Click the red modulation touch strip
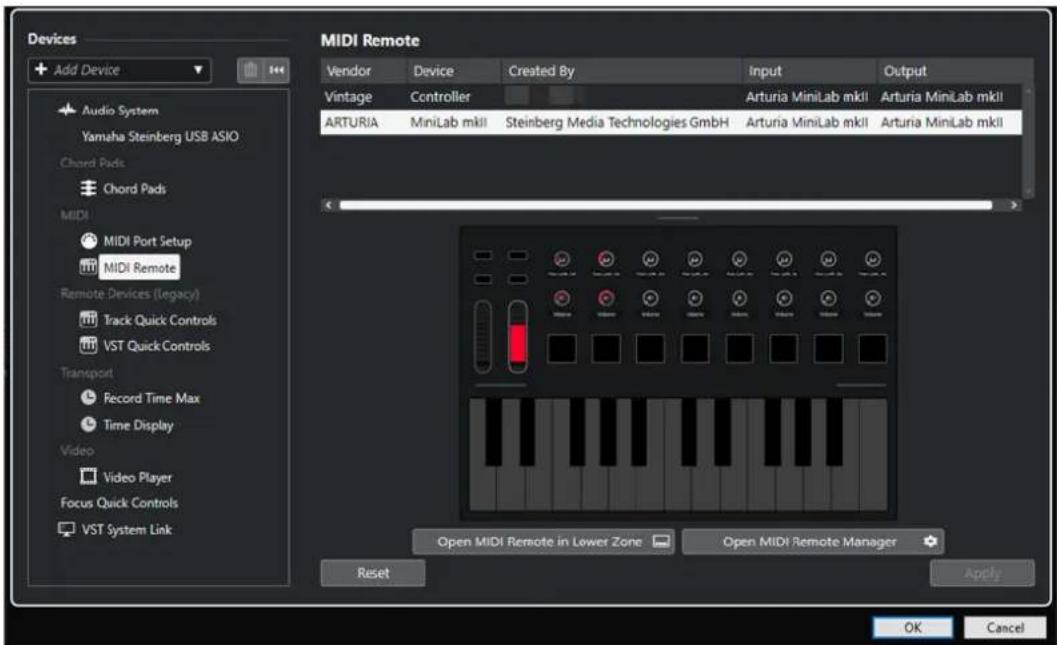The height and width of the screenshot is (645, 1057). pos(518,336)
